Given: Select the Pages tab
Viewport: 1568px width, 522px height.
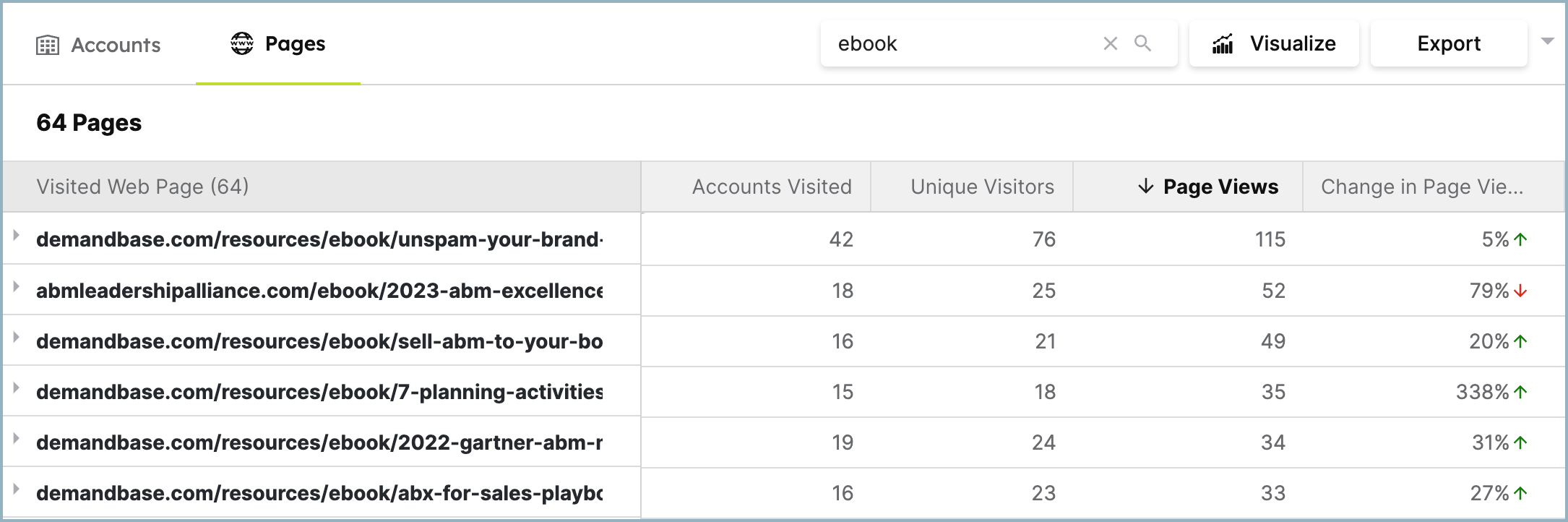Looking at the screenshot, I should click(x=278, y=43).
